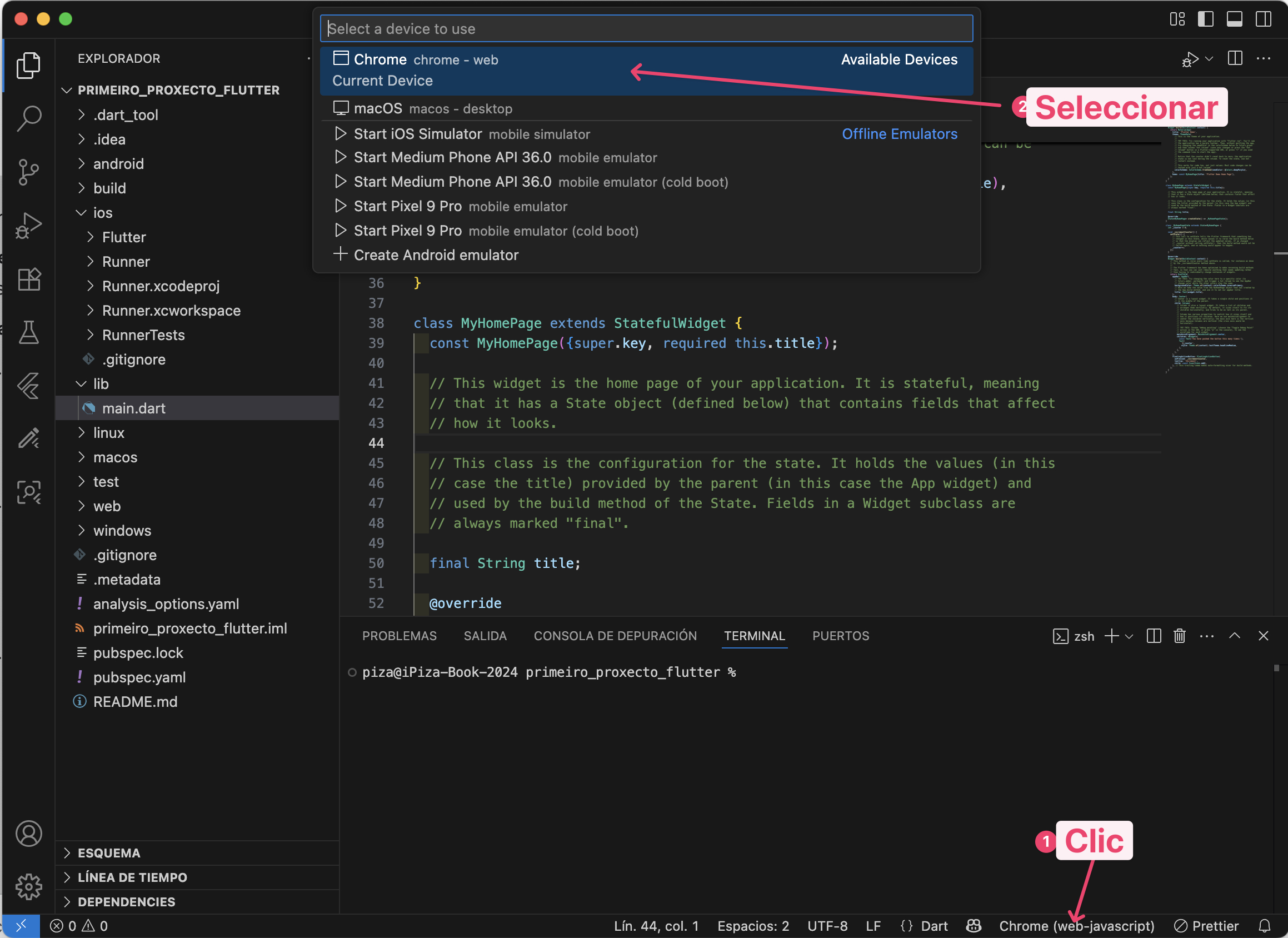1288x938 pixels.
Task: Open the notifications bell in status bar
Action: point(1264,926)
